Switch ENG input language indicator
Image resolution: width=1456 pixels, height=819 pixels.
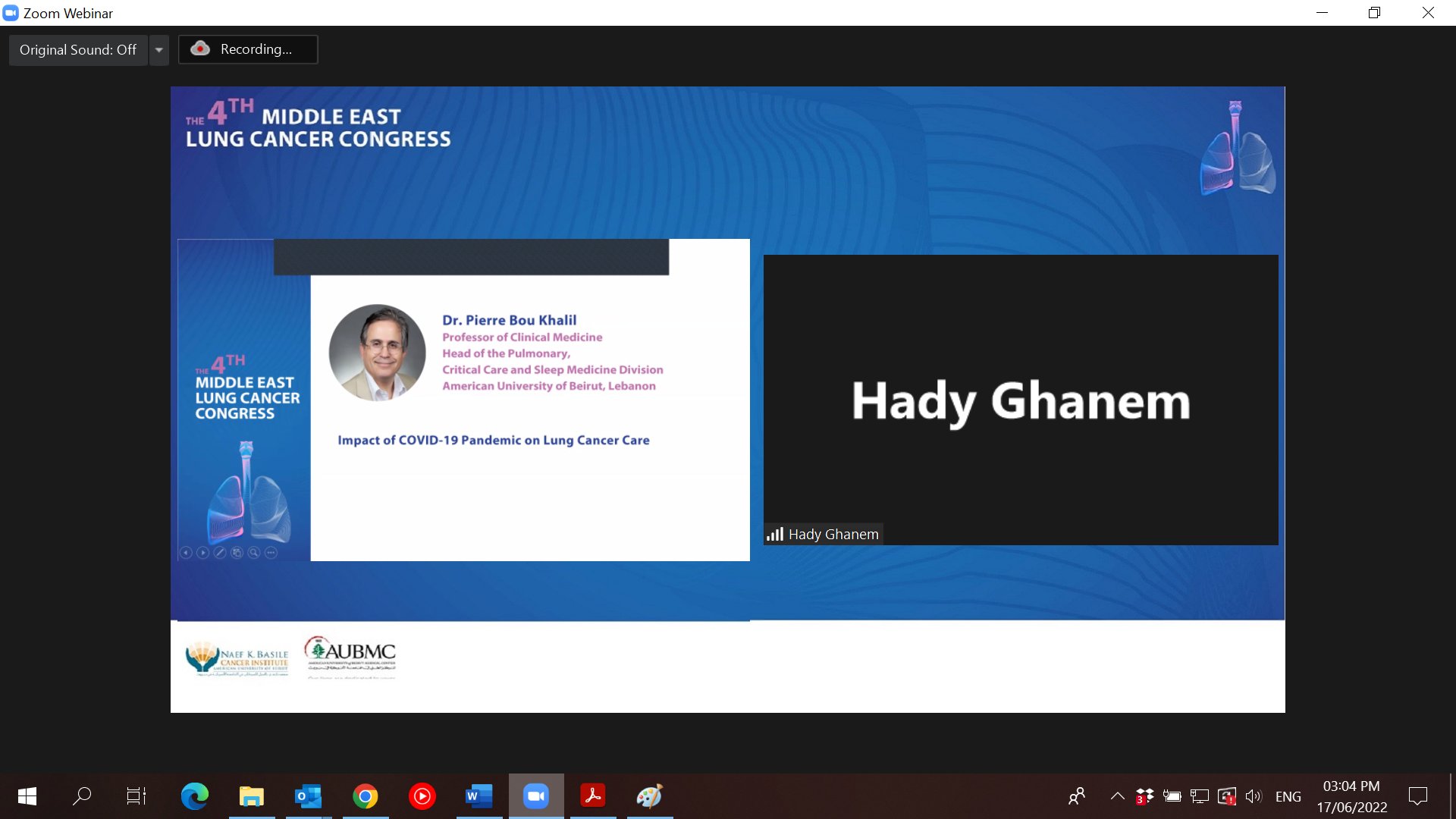[x=1288, y=796]
